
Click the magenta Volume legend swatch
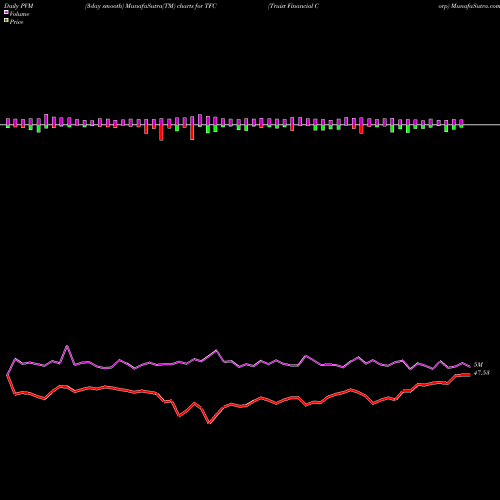pyautogui.click(x=6, y=12)
